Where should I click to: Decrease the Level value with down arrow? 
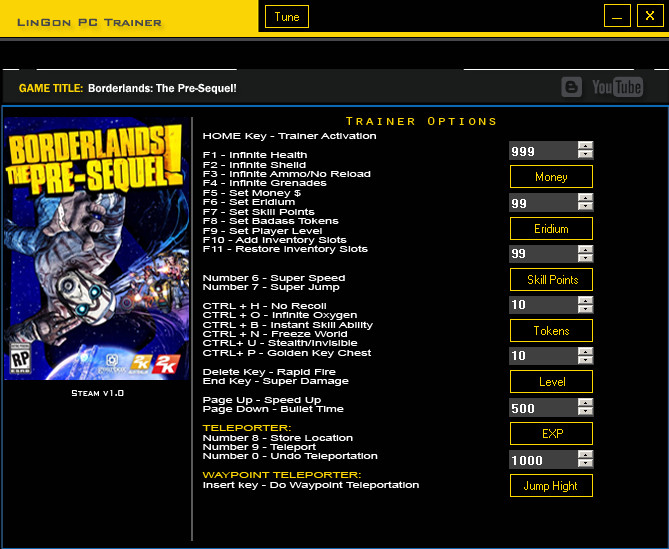pyautogui.click(x=585, y=360)
